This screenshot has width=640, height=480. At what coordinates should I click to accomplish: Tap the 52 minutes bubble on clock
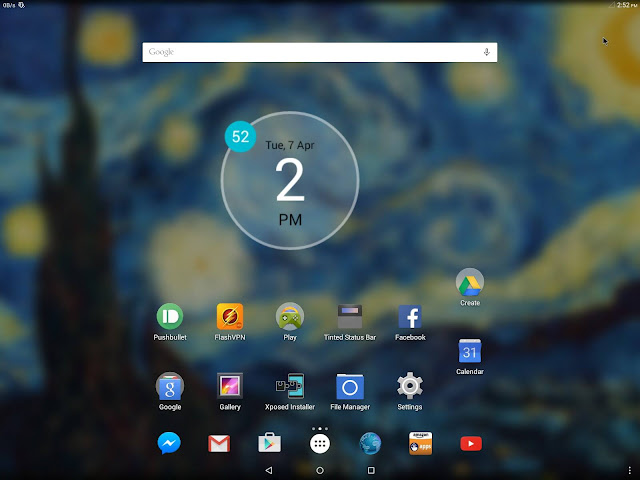click(x=240, y=136)
